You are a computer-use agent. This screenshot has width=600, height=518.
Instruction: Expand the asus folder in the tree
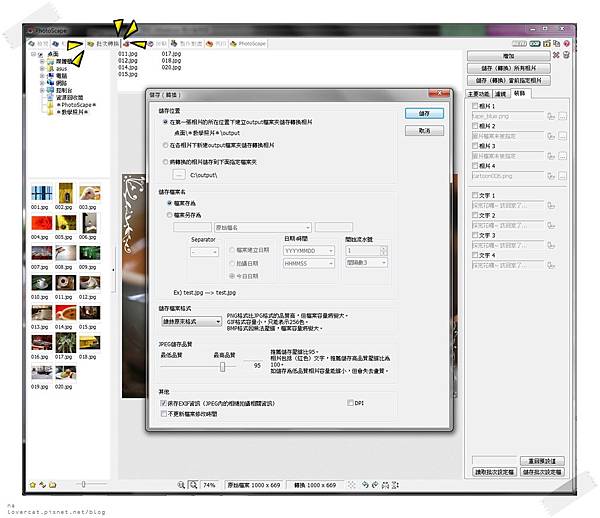pos(42,68)
